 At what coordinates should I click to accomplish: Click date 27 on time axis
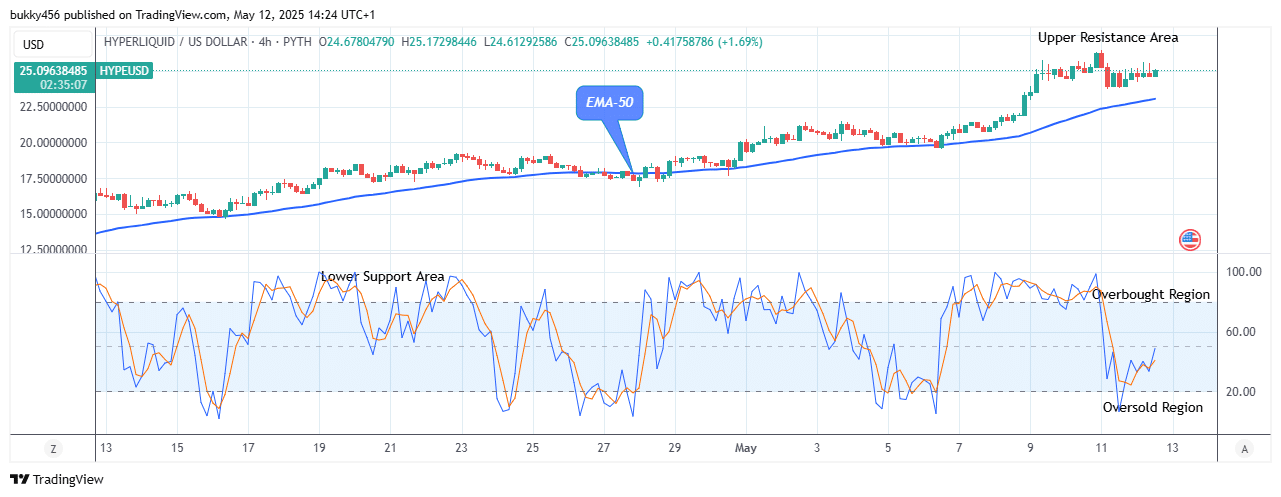coord(603,448)
